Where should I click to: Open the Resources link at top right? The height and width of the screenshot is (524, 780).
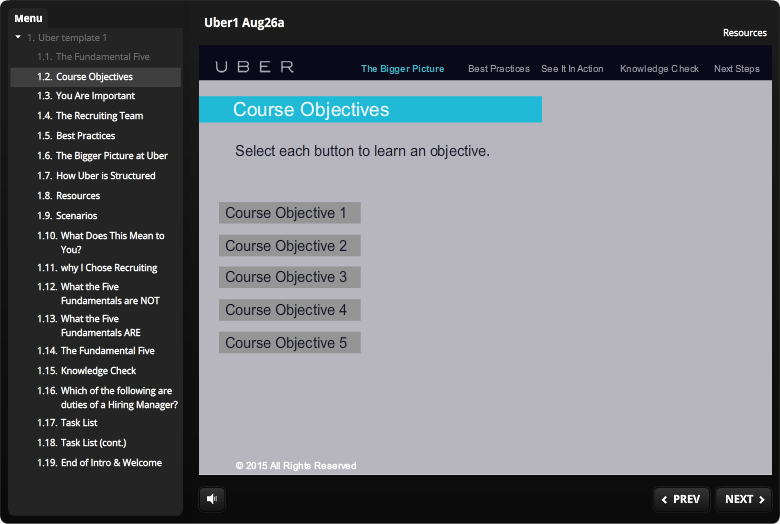tap(744, 33)
